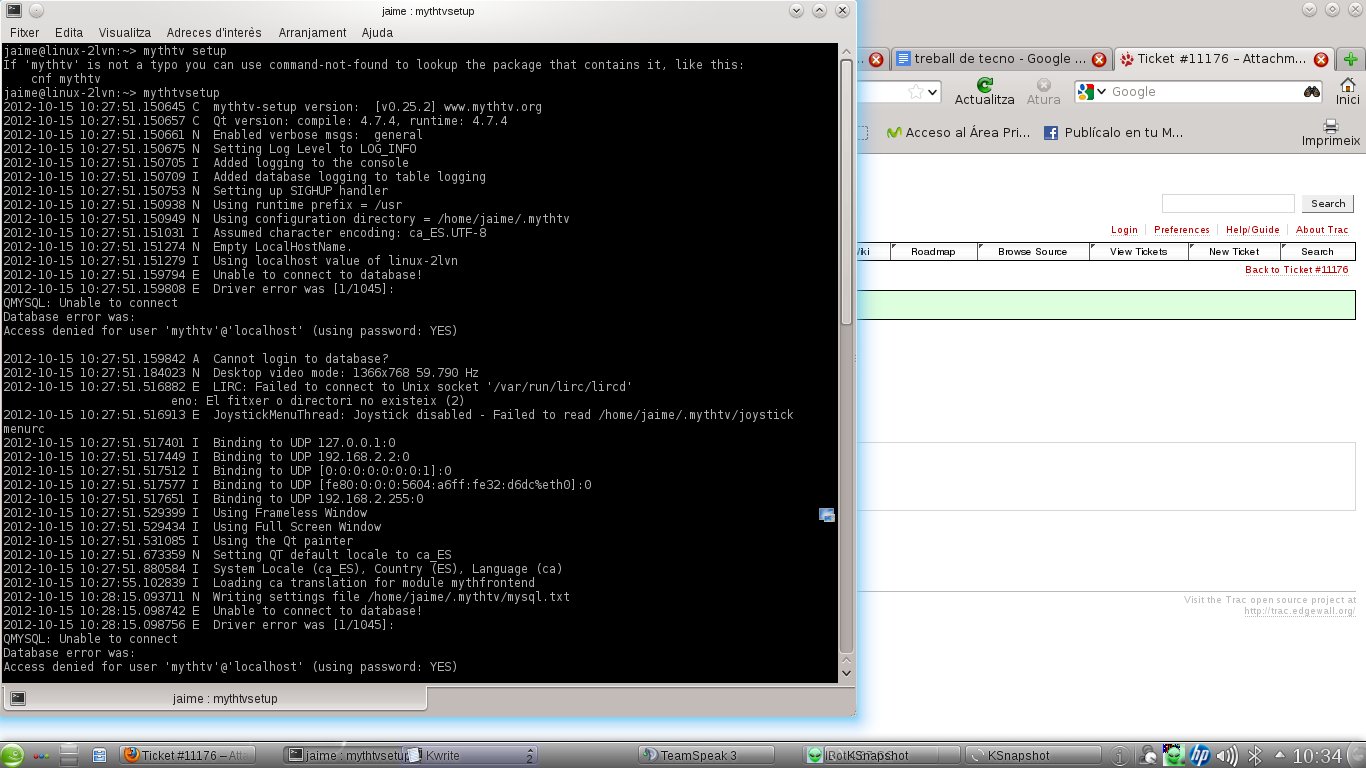
Task: Open the Google search engine dropdown
Action: (x=1093, y=92)
